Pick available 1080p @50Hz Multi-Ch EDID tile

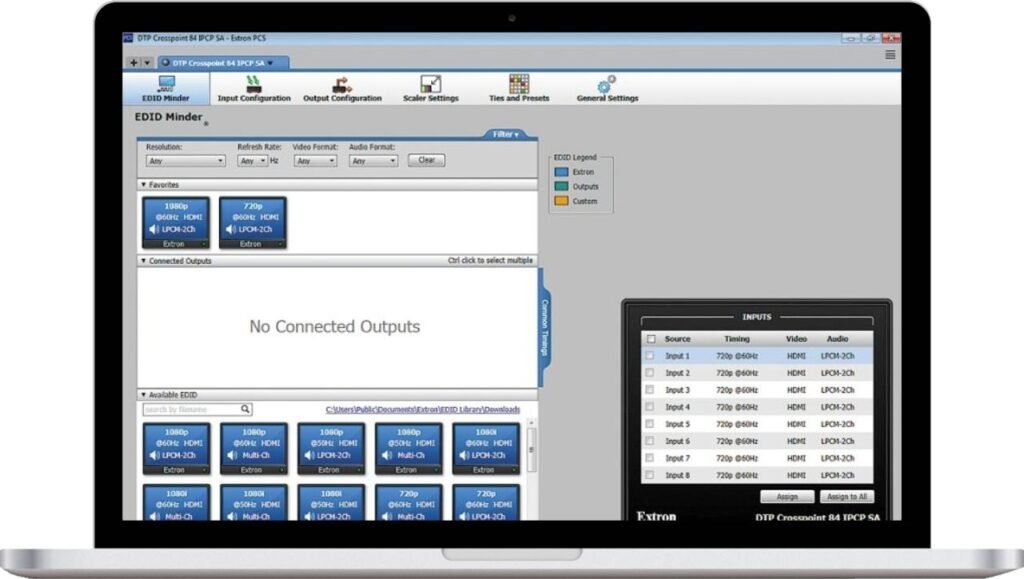pyautogui.click(x=408, y=448)
